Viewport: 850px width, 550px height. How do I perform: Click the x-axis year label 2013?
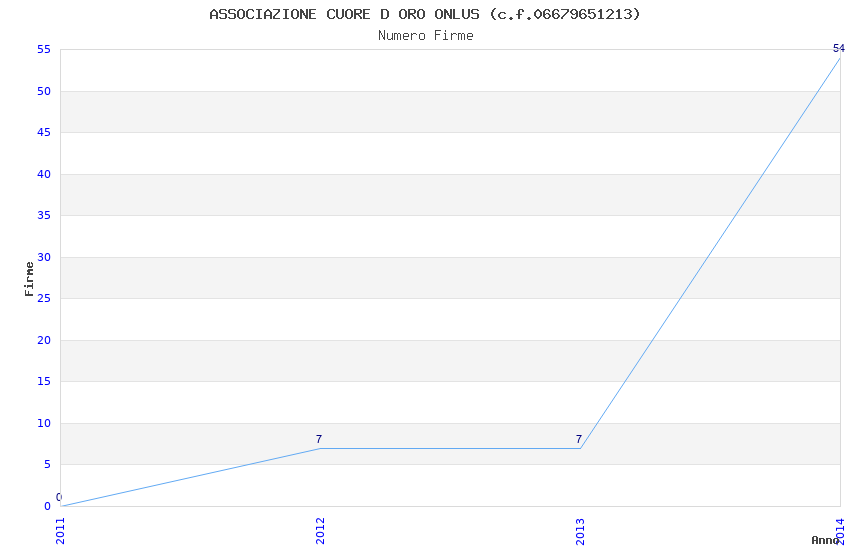[580, 530]
